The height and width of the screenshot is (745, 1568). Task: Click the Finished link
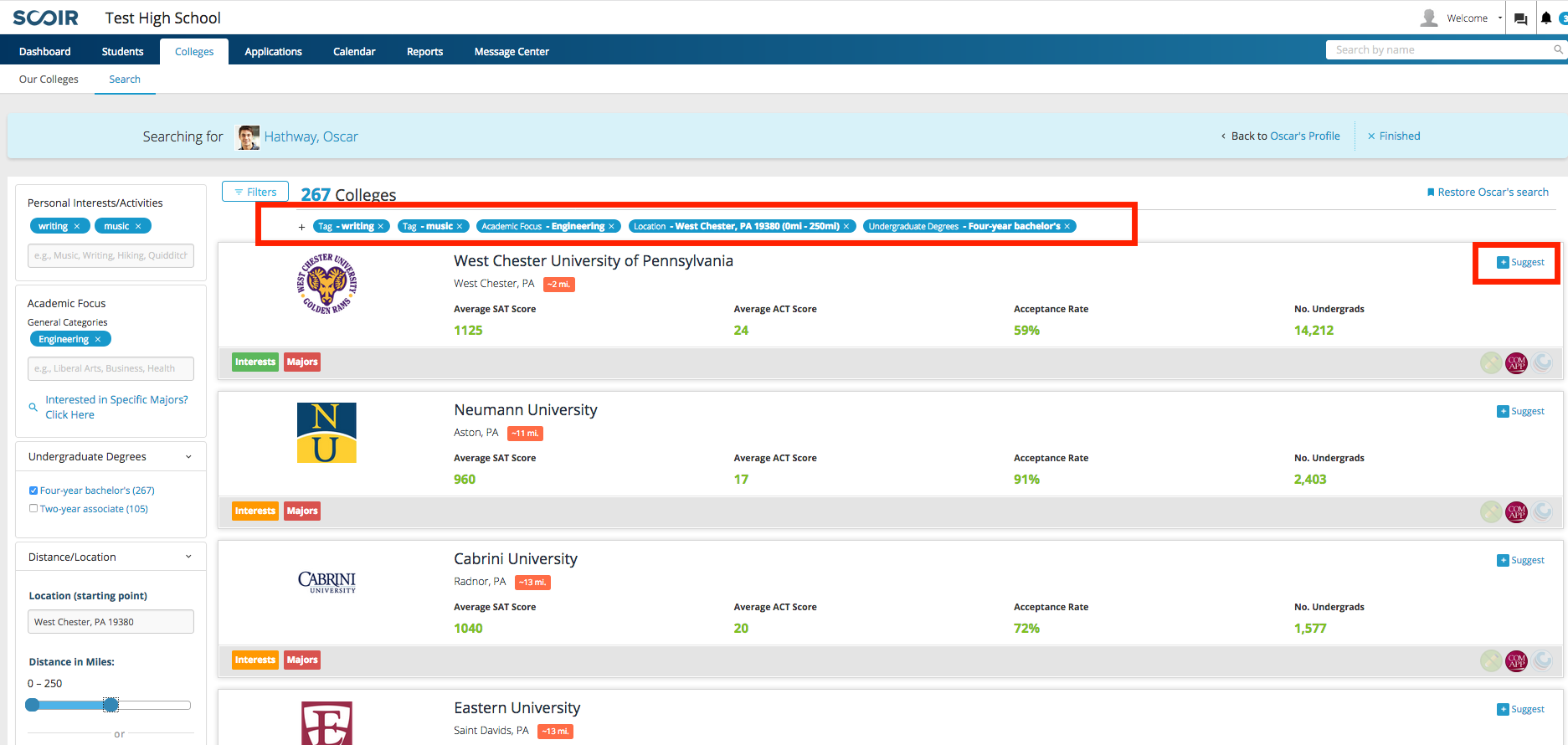1394,136
